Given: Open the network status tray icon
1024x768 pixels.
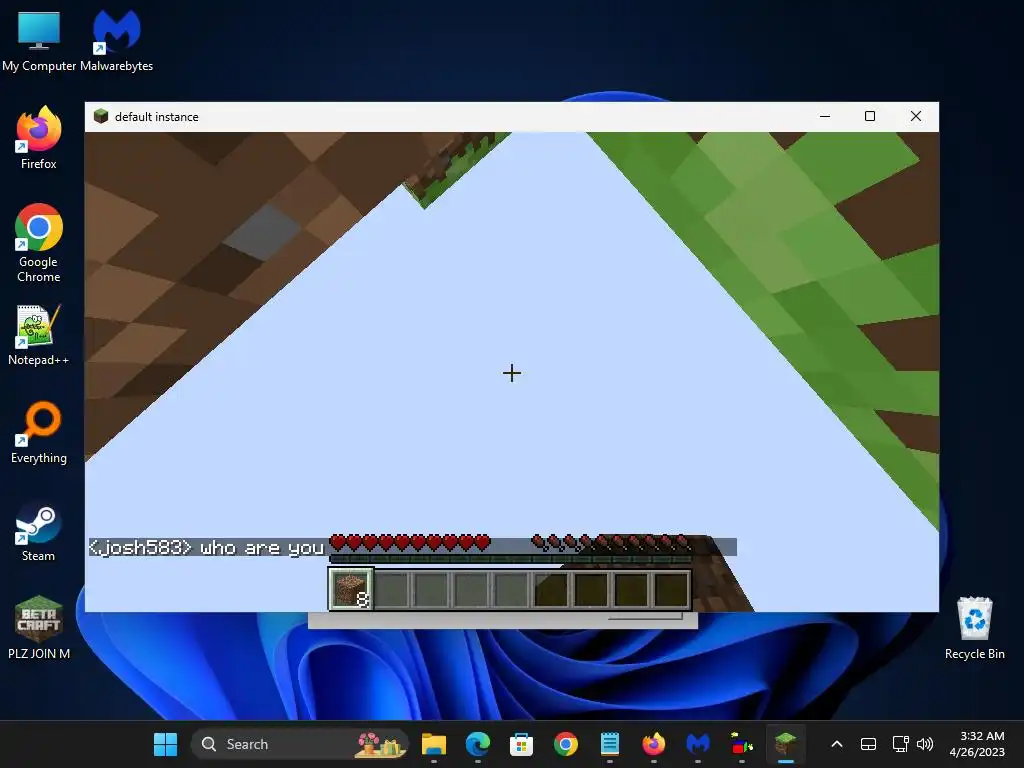Looking at the screenshot, I should pyautogui.click(x=900, y=744).
